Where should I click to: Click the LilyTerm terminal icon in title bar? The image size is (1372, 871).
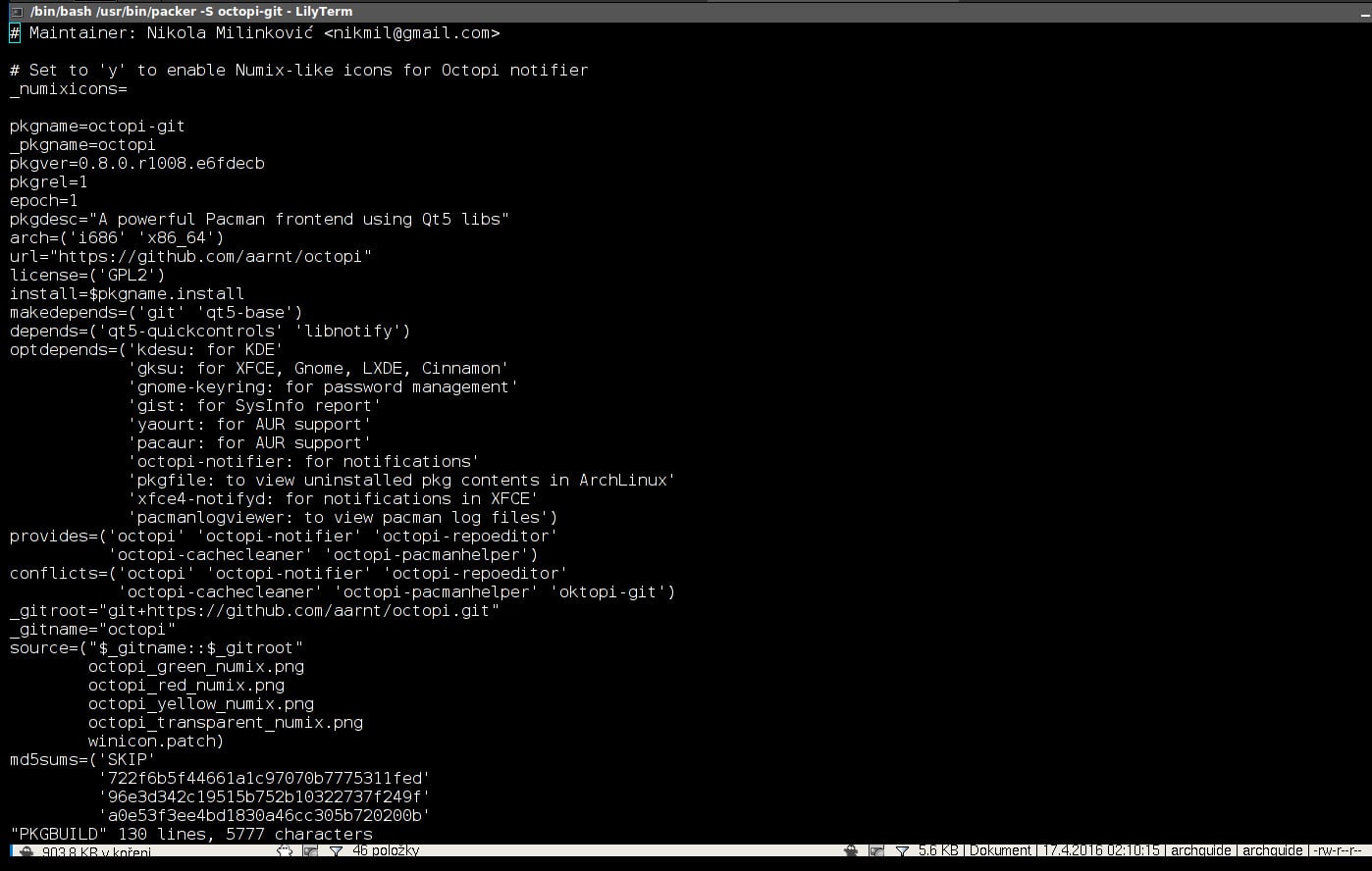[x=15, y=11]
